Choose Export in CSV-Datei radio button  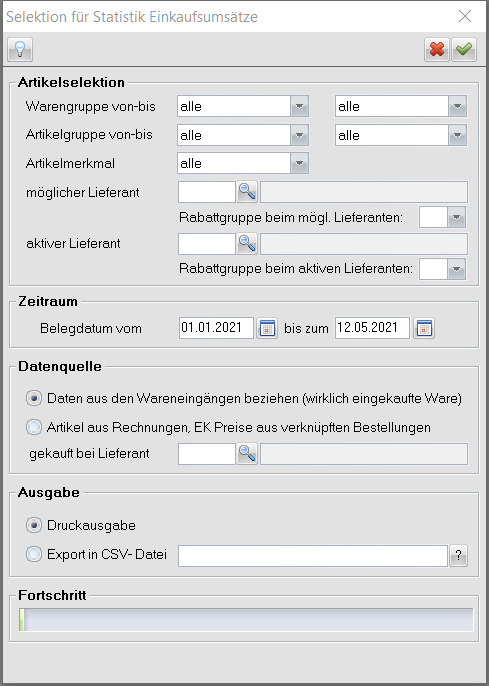[34, 554]
